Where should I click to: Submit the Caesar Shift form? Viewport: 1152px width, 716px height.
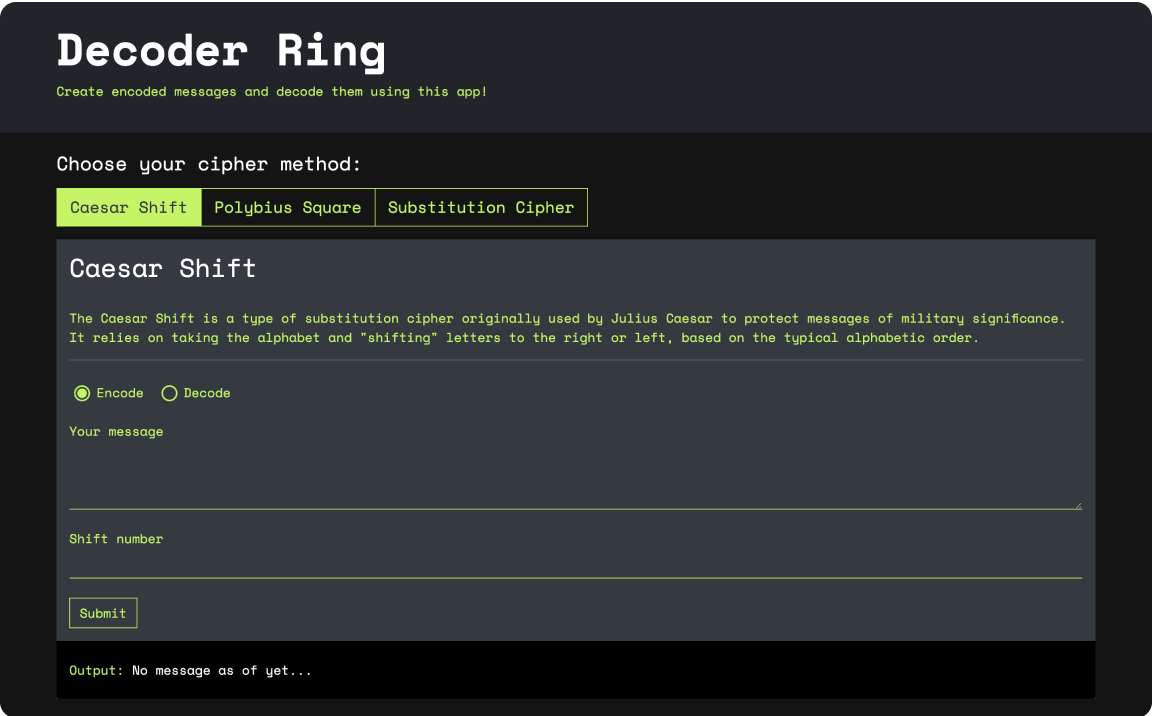[x=103, y=613]
